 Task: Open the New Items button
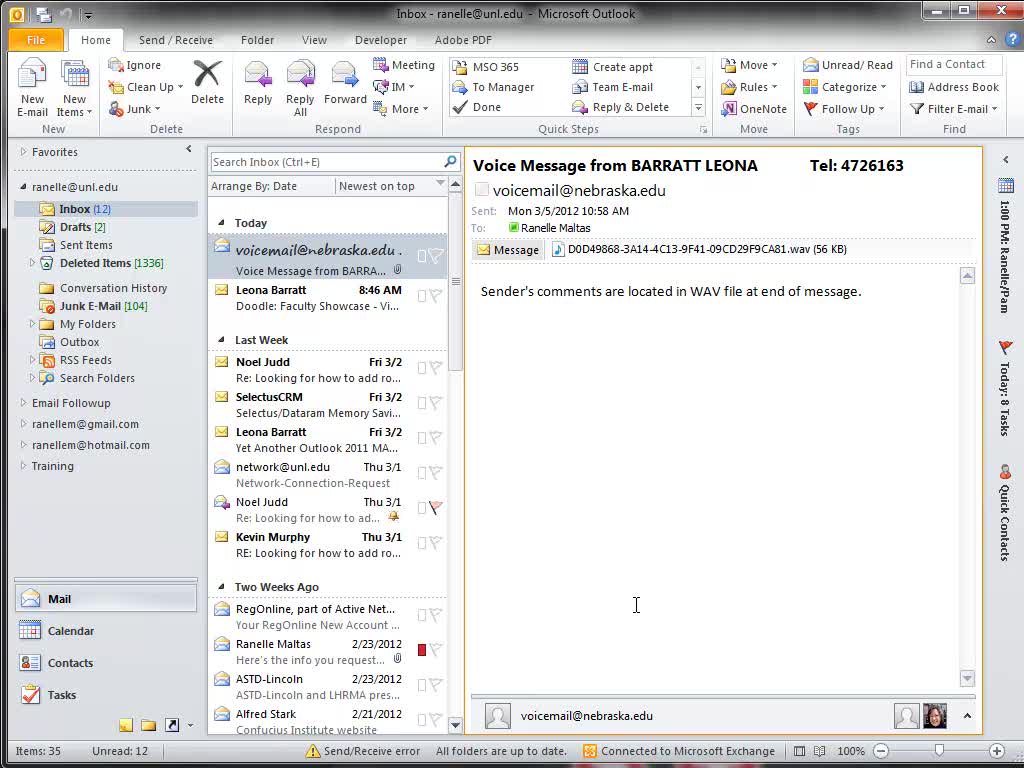[x=74, y=88]
